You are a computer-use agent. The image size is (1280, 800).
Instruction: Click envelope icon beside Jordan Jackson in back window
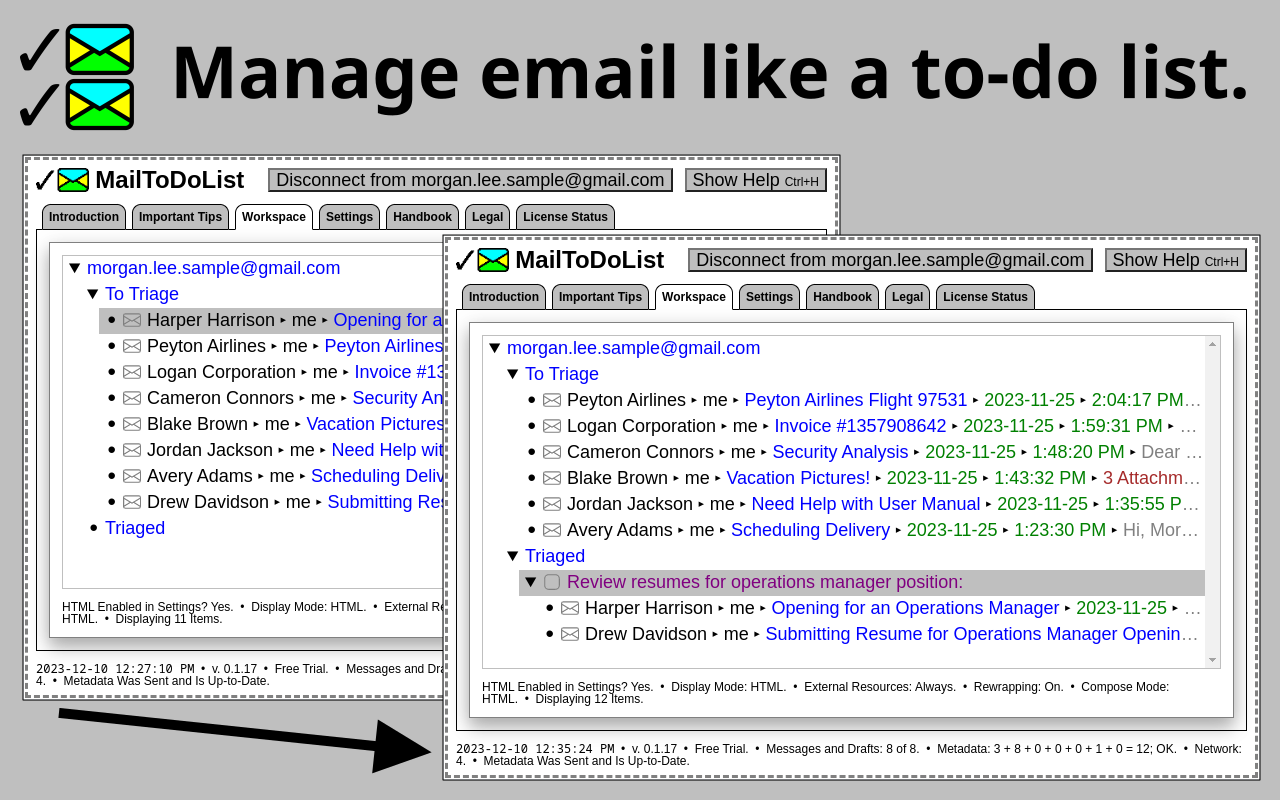132,450
